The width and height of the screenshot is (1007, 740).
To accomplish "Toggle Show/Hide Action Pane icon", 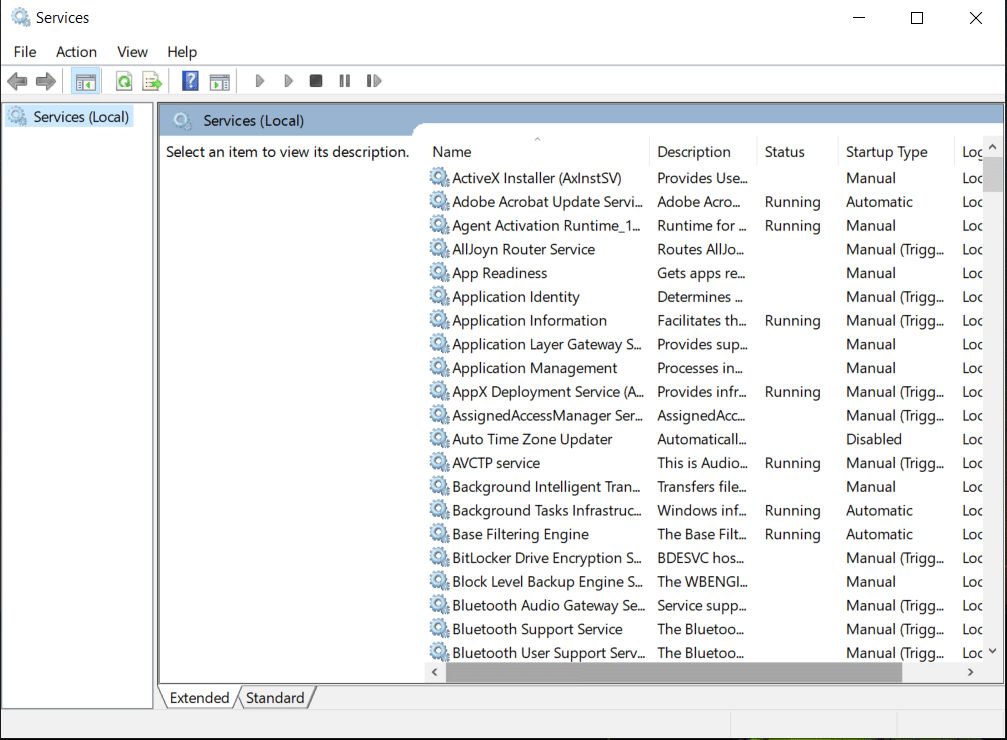I will tap(220, 82).
